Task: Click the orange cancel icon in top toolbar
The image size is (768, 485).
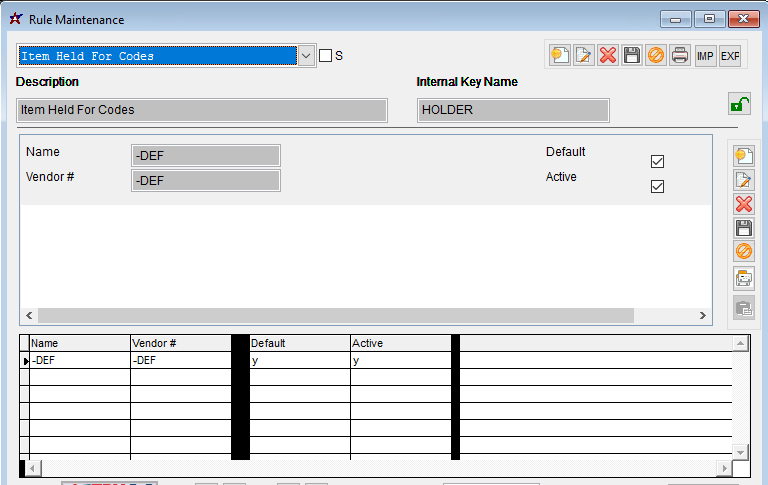Action: [x=656, y=56]
